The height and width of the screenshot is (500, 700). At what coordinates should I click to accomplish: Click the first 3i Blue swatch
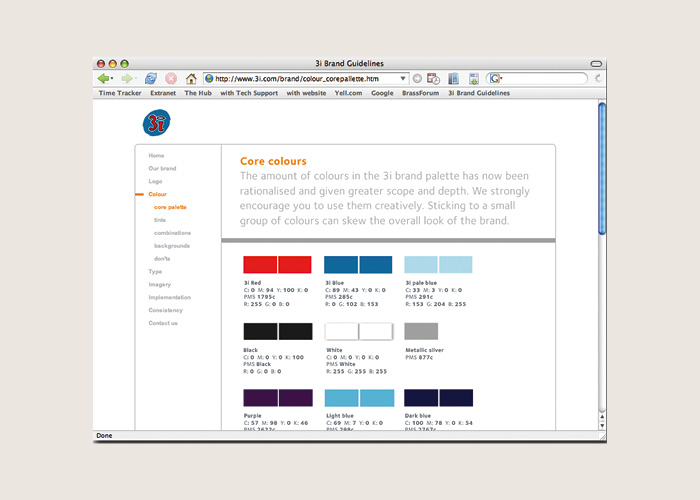pyautogui.click(x=341, y=265)
